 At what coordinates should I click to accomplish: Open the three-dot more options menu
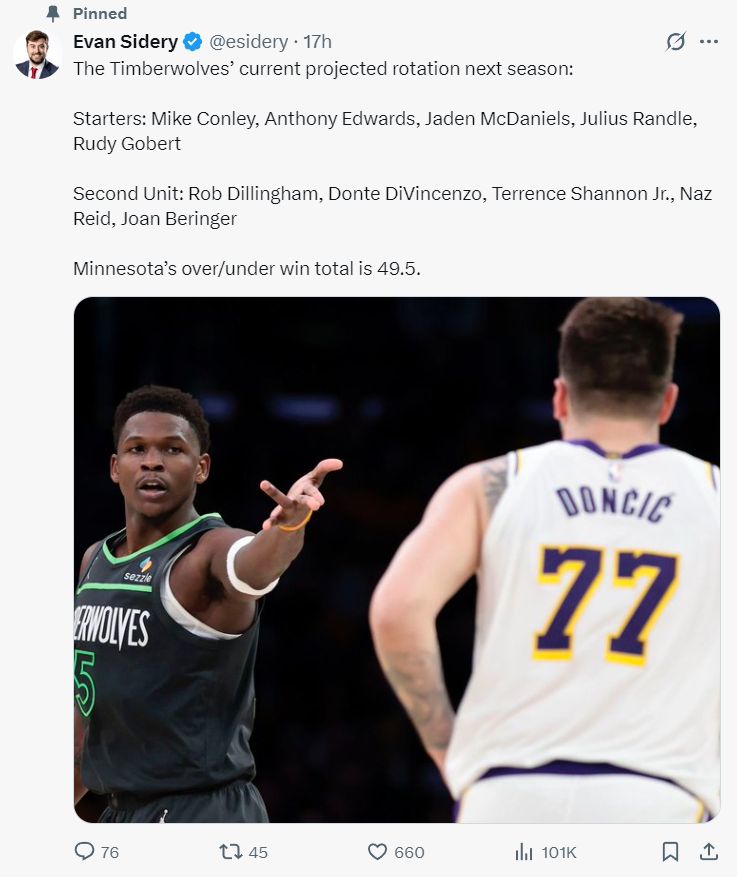tap(708, 41)
